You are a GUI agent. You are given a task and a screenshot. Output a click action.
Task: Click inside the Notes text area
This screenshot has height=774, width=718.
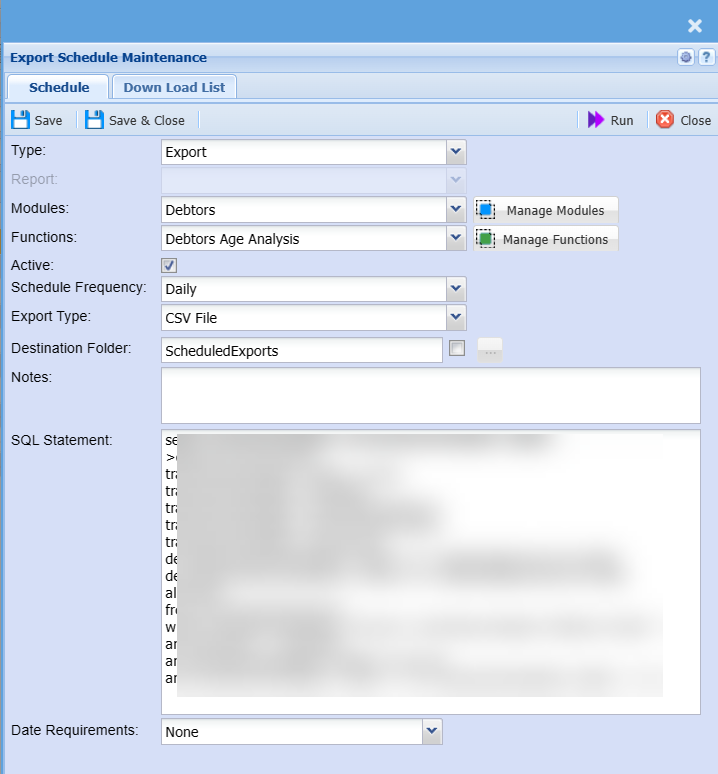[x=430, y=395]
